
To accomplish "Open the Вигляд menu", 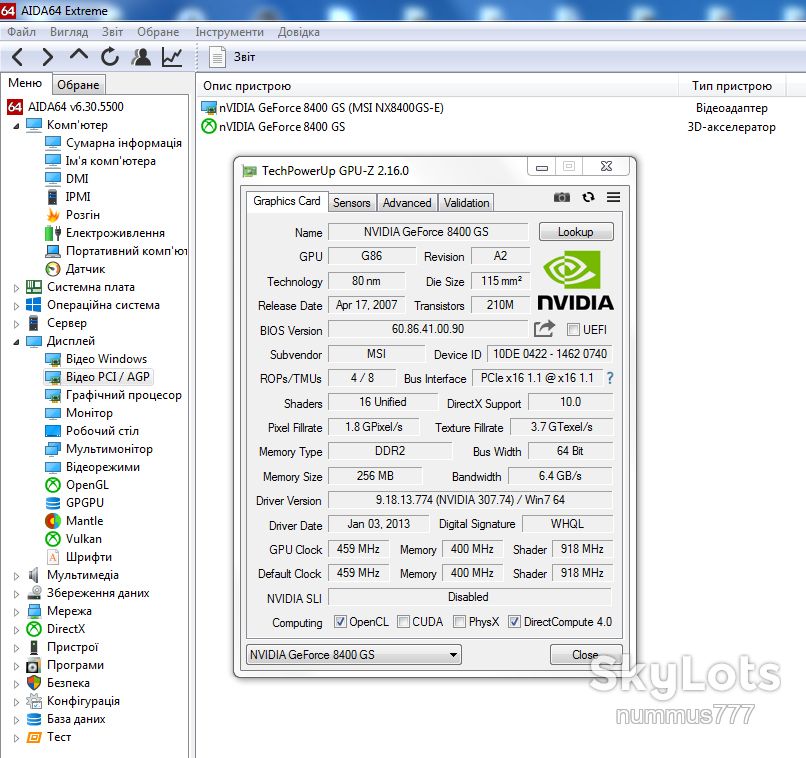I will pyautogui.click(x=69, y=32).
